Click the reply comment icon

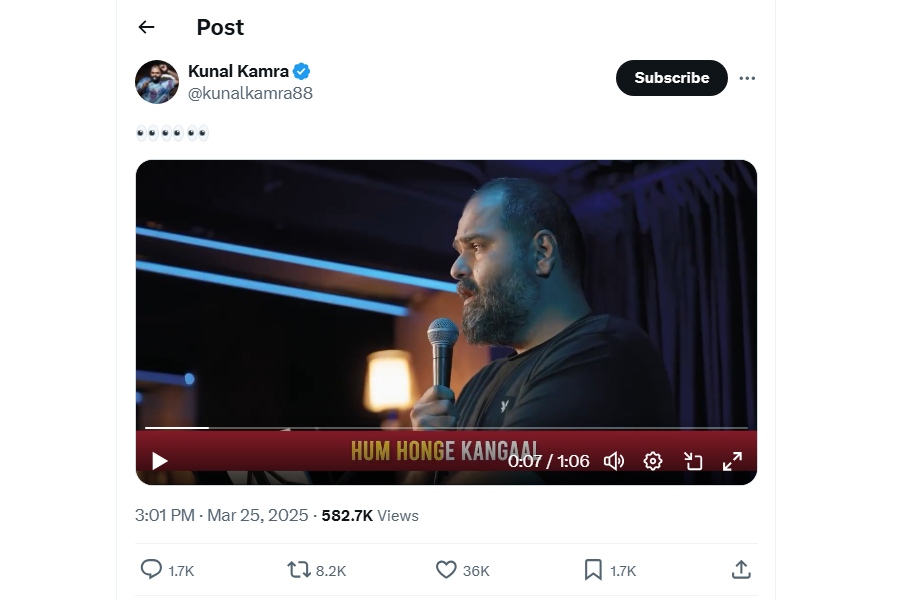coord(151,570)
